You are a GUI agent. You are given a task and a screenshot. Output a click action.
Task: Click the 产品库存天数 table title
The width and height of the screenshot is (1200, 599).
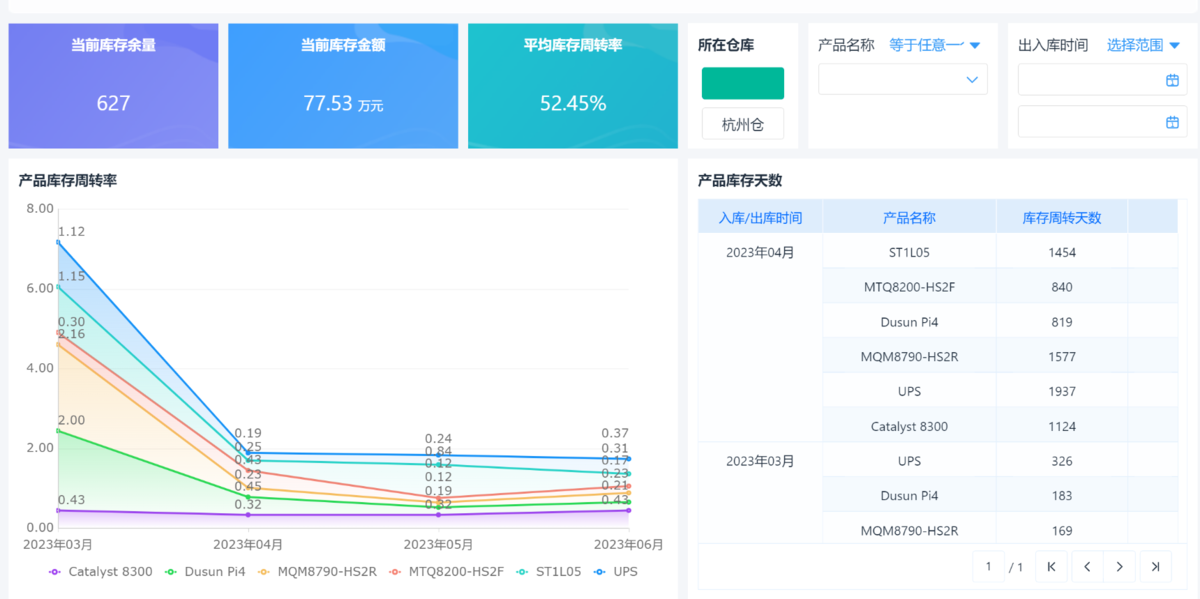[x=740, y=180]
